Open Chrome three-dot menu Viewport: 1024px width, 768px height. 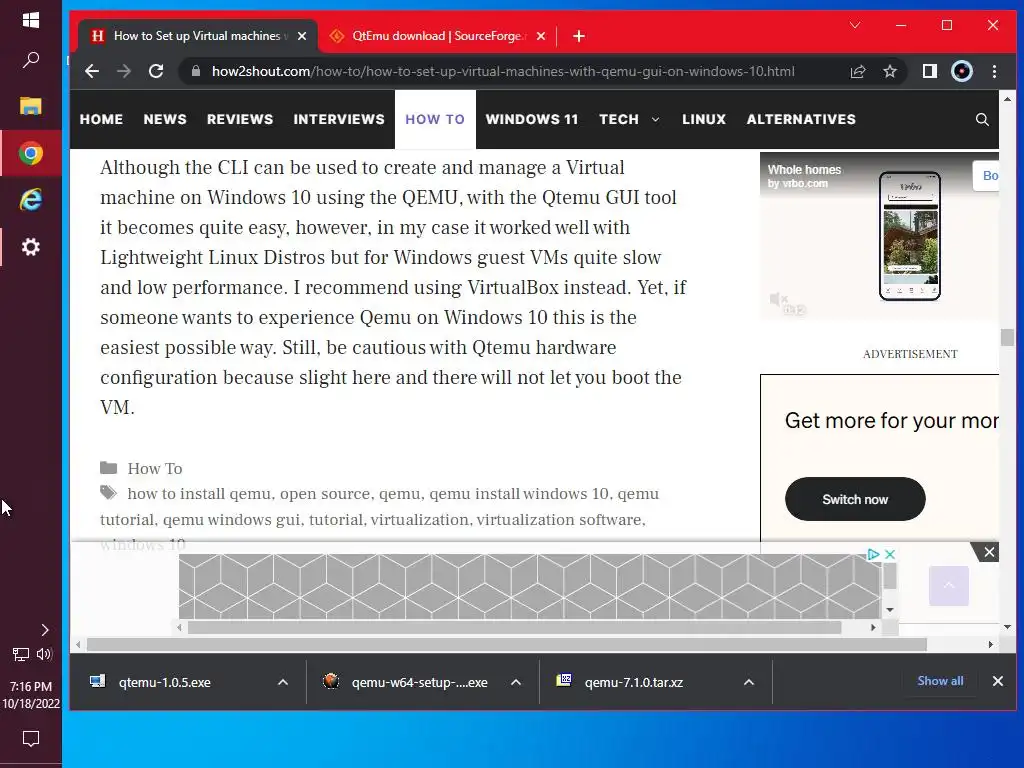pos(995,71)
